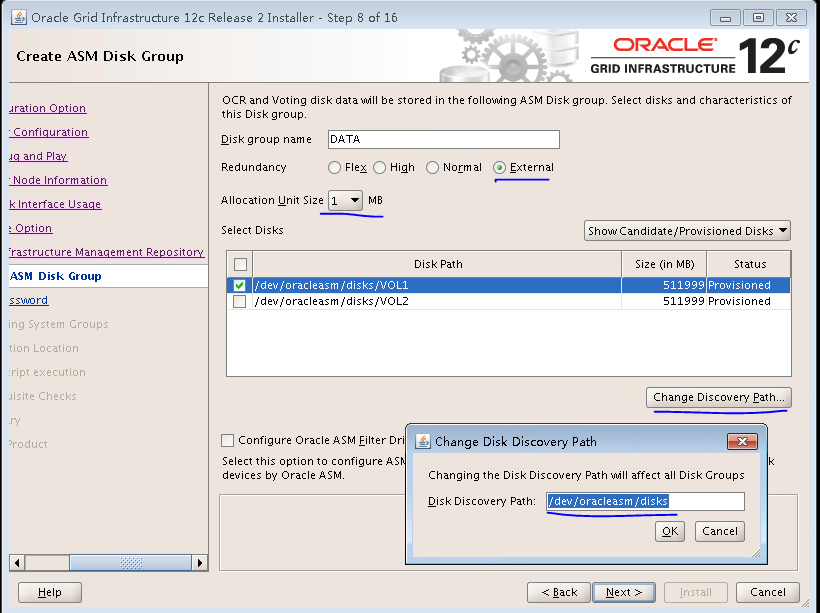Sort by Status column header

pos(749,264)
